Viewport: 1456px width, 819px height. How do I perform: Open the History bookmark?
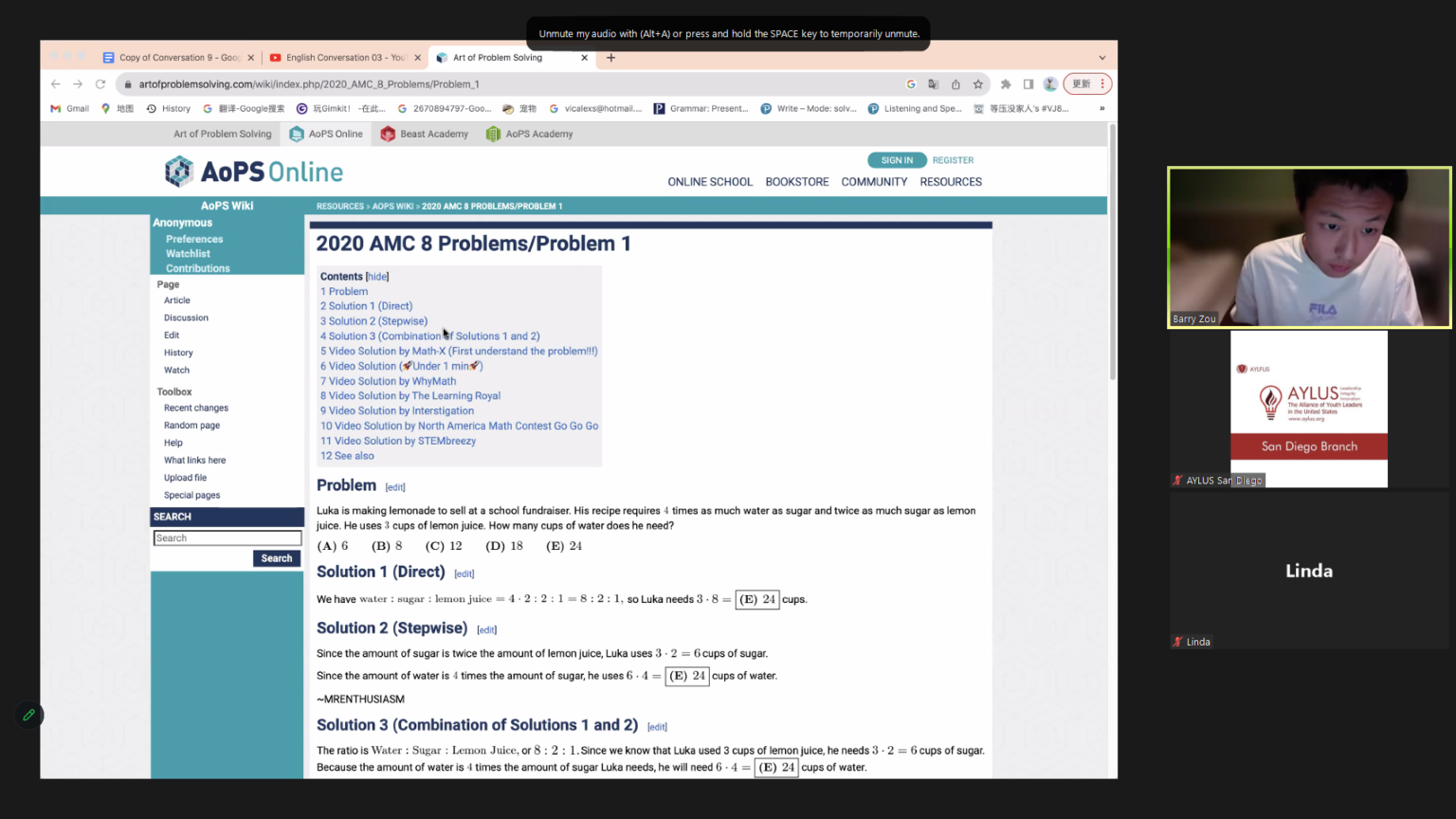169,109
